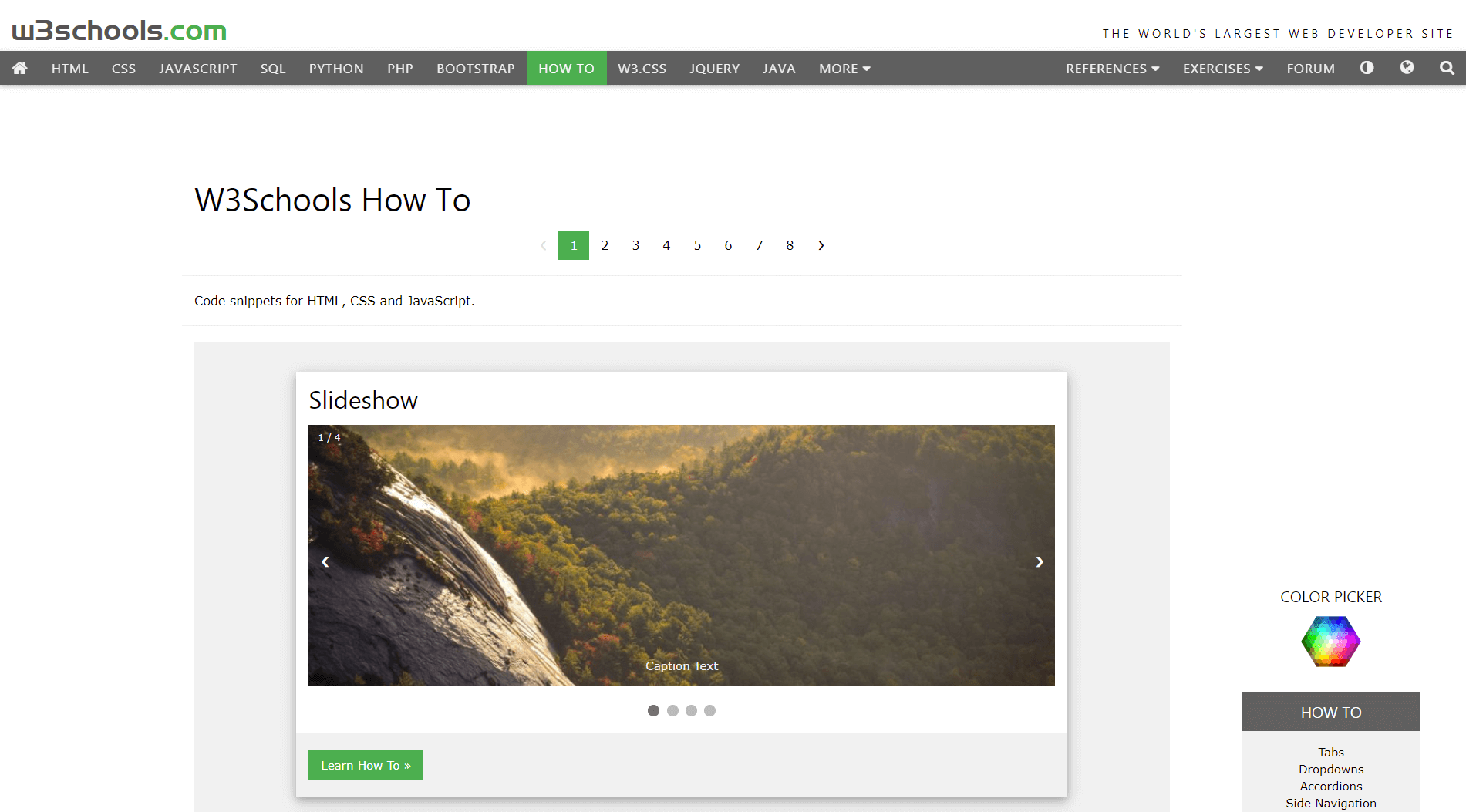Screen dimensions: 1466x812
Task: Open the PYTHON menu item
Action: click(336, 68)
